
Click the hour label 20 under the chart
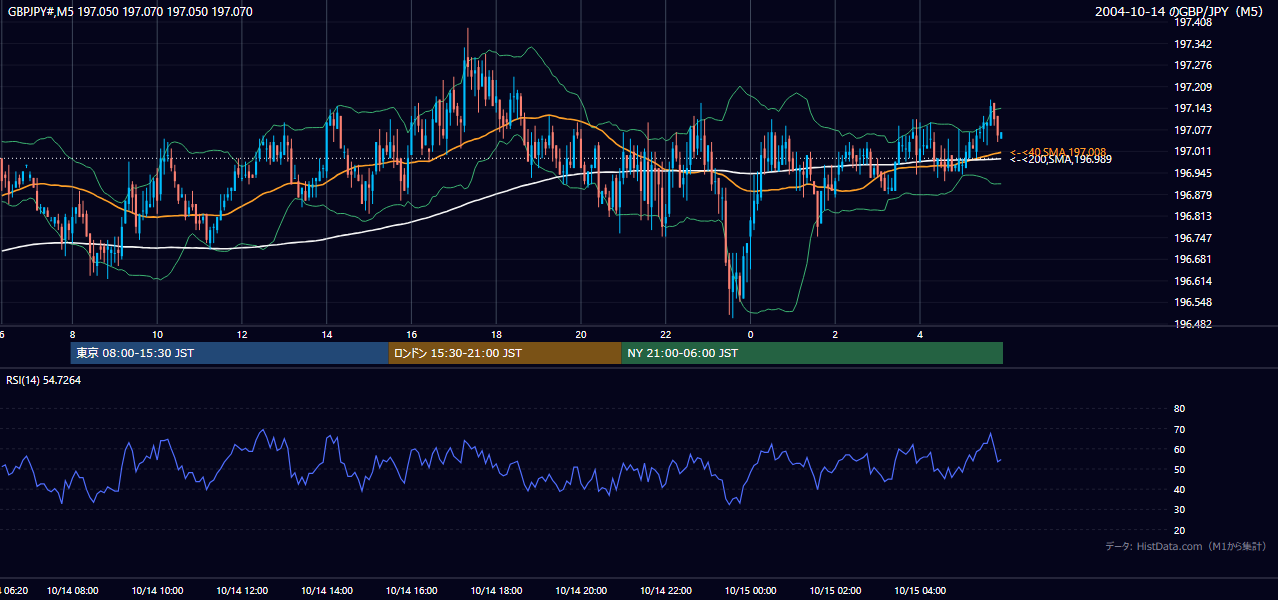coord(581,334)
